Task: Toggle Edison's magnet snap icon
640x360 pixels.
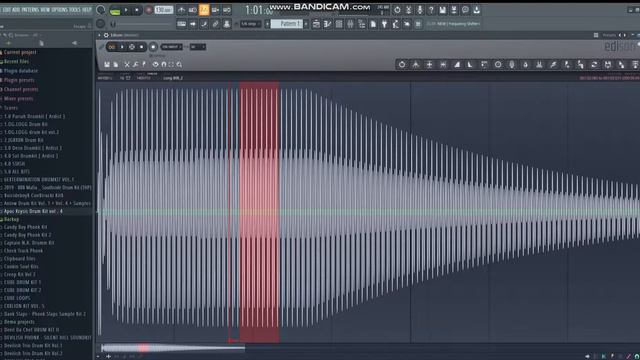Action: (164, 64)
